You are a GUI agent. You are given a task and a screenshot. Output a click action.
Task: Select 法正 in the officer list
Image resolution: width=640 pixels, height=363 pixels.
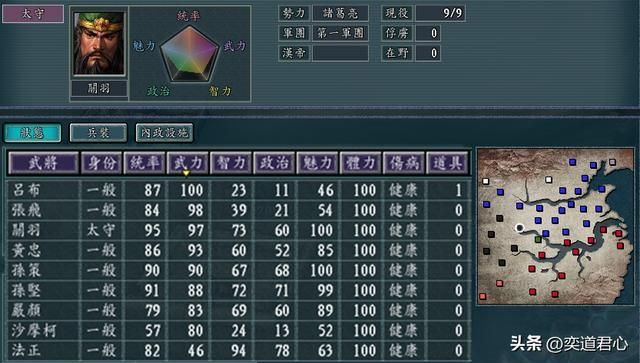click(26, 350)
